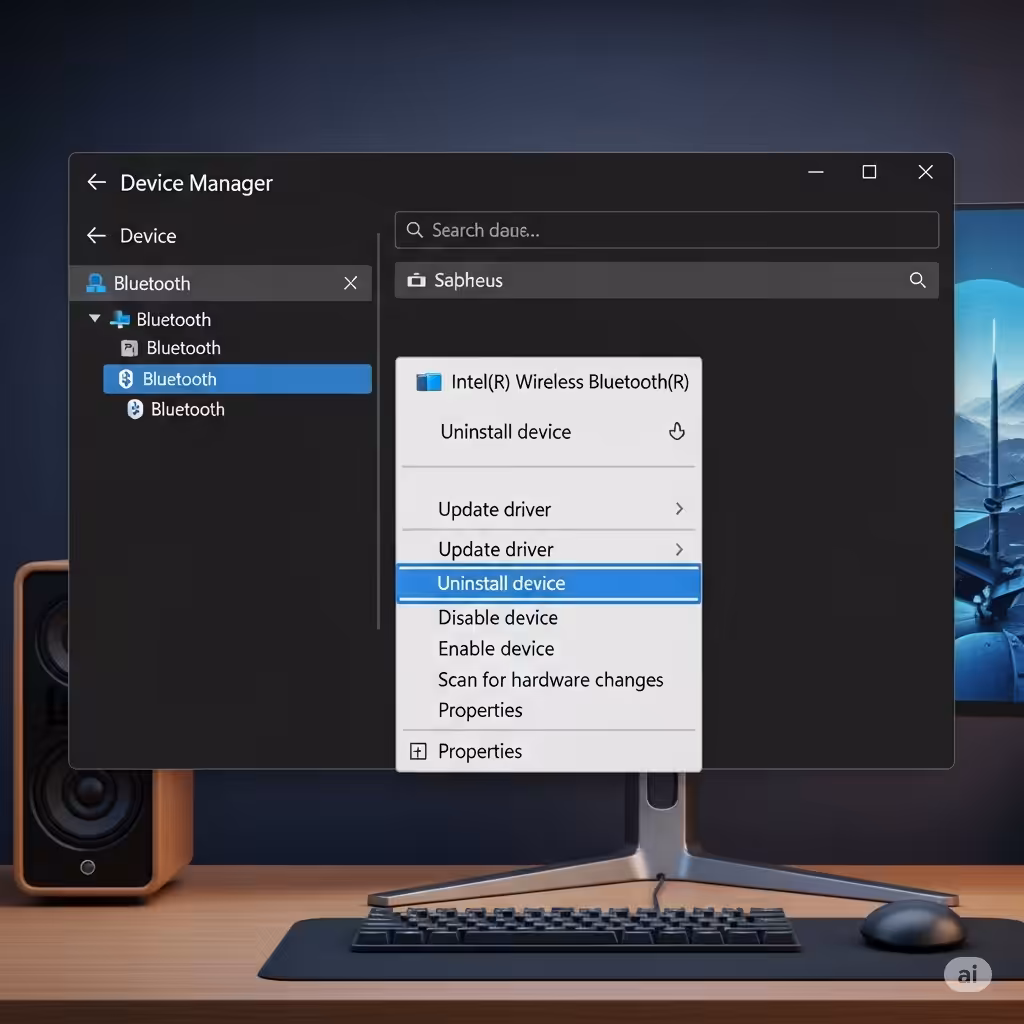
Task: Select the highlighted Bluetooth tree item
Action: click(x=238, y=379)
